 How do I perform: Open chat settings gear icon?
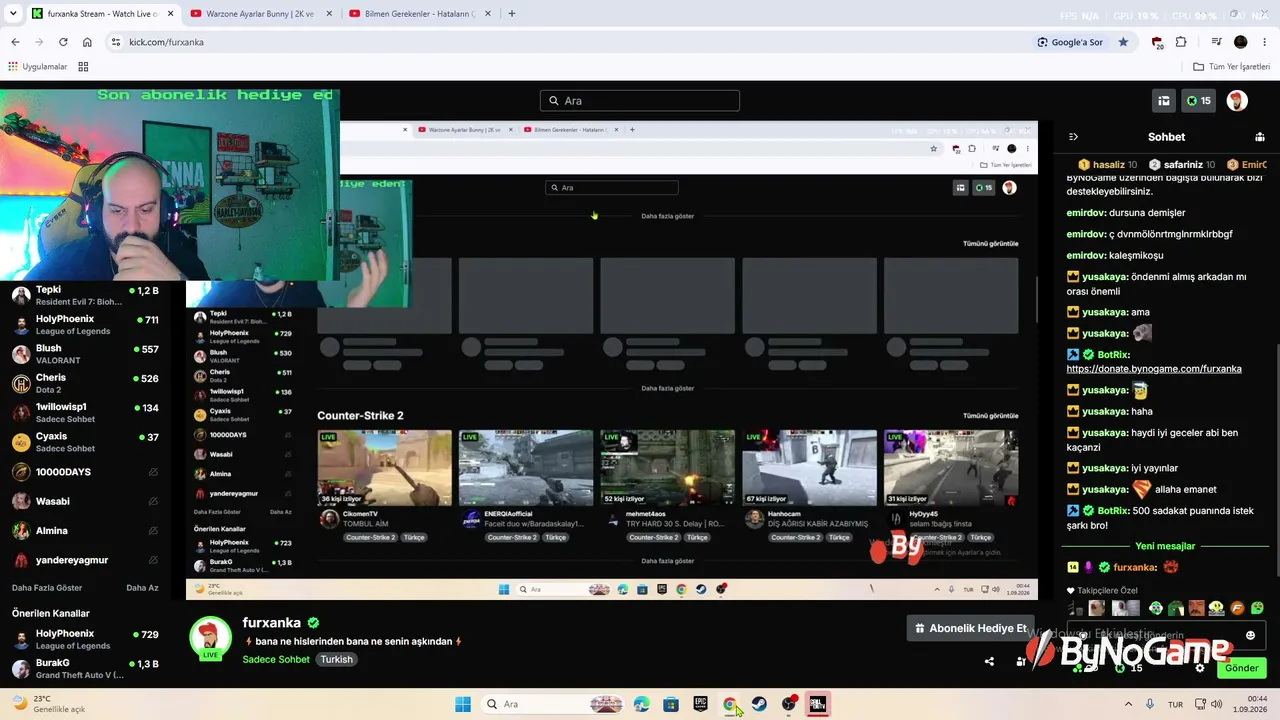coord(1200,668)
